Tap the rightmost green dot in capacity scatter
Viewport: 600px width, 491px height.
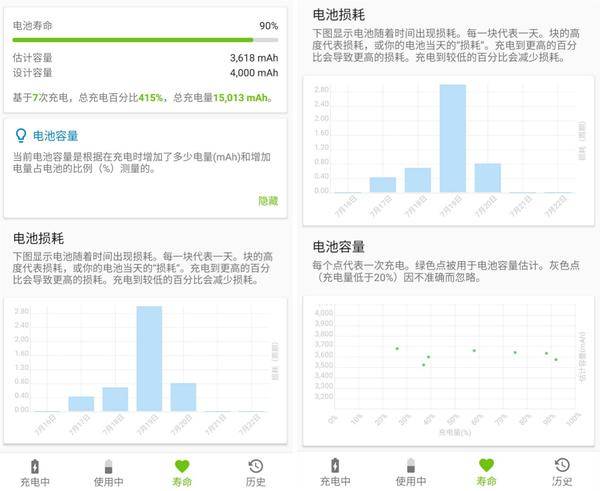(x=556, y=359)
